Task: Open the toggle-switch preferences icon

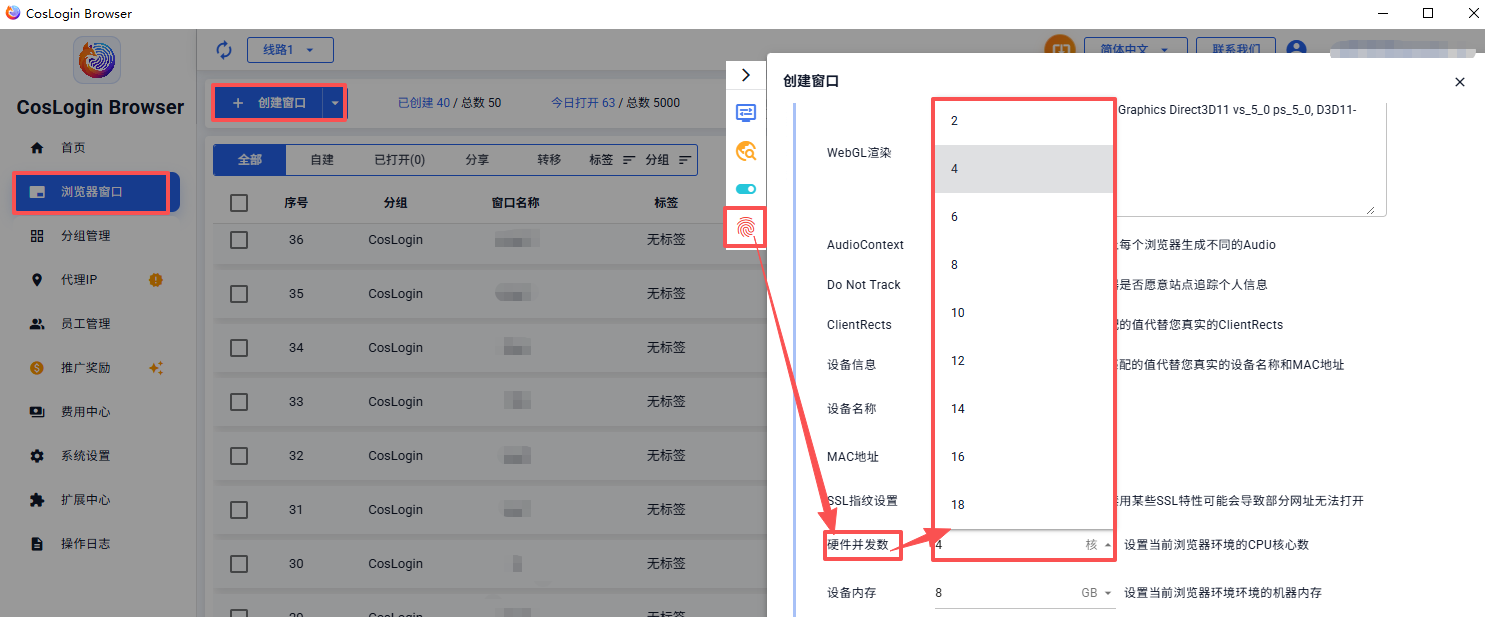Action: click(746, 189)
